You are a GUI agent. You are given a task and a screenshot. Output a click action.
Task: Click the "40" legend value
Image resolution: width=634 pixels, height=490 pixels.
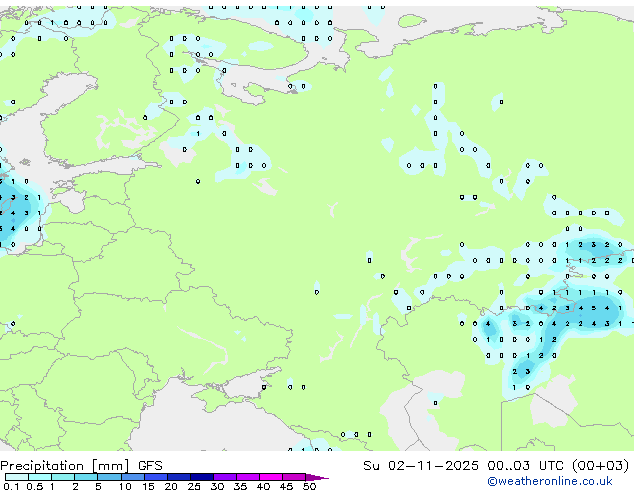[x=263, y=486]
